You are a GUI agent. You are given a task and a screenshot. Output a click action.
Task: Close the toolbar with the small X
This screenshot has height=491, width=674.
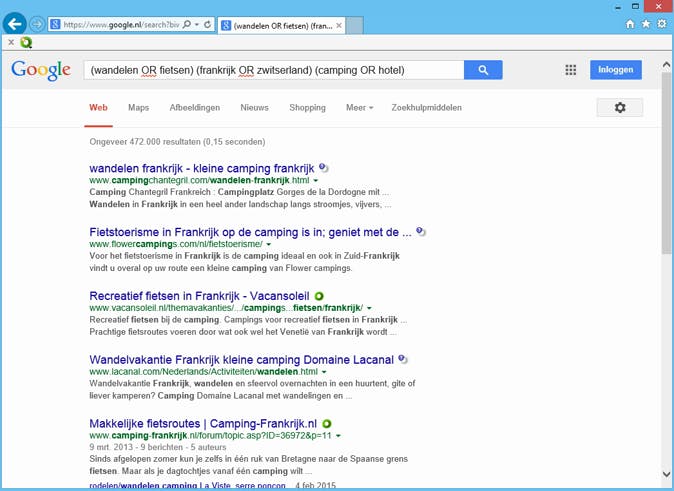pos(11,42)
